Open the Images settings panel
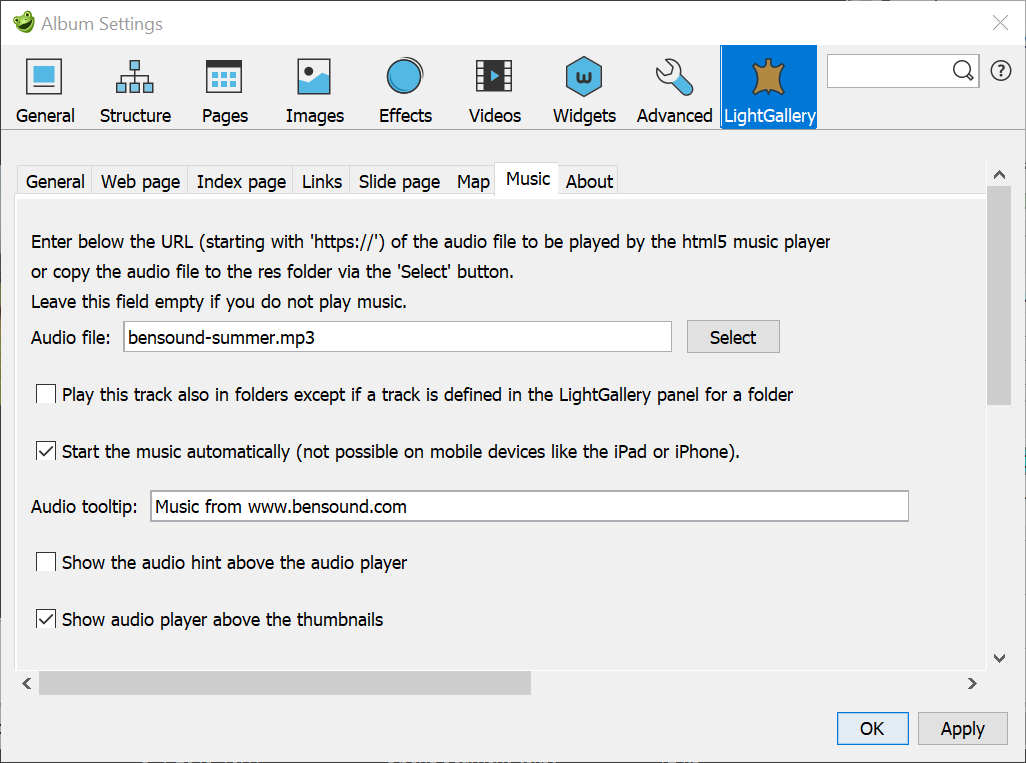Screen dimensions: 1026x763 pos(314,88)
